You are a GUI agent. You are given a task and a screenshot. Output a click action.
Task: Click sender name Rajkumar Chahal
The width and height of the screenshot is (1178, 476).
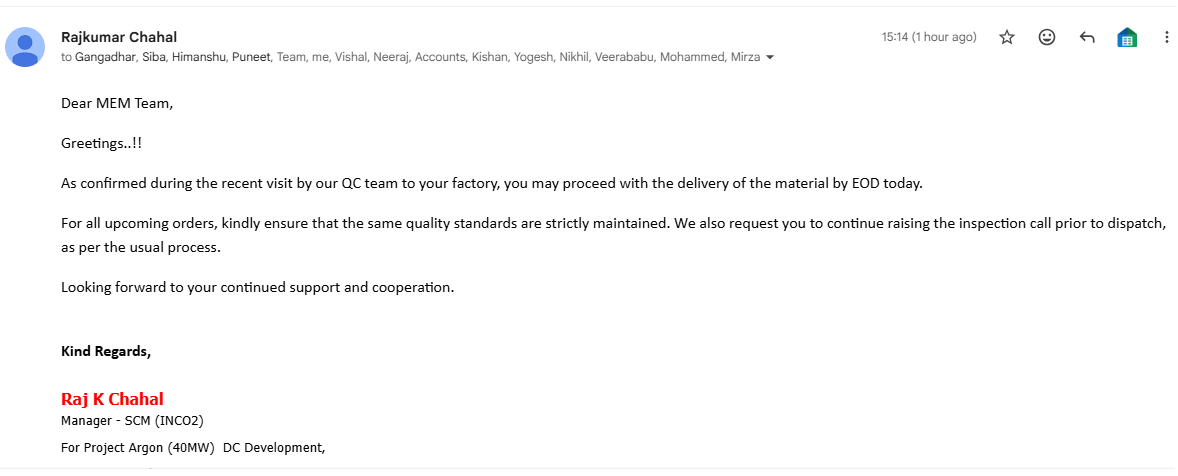tap(119, 37)
